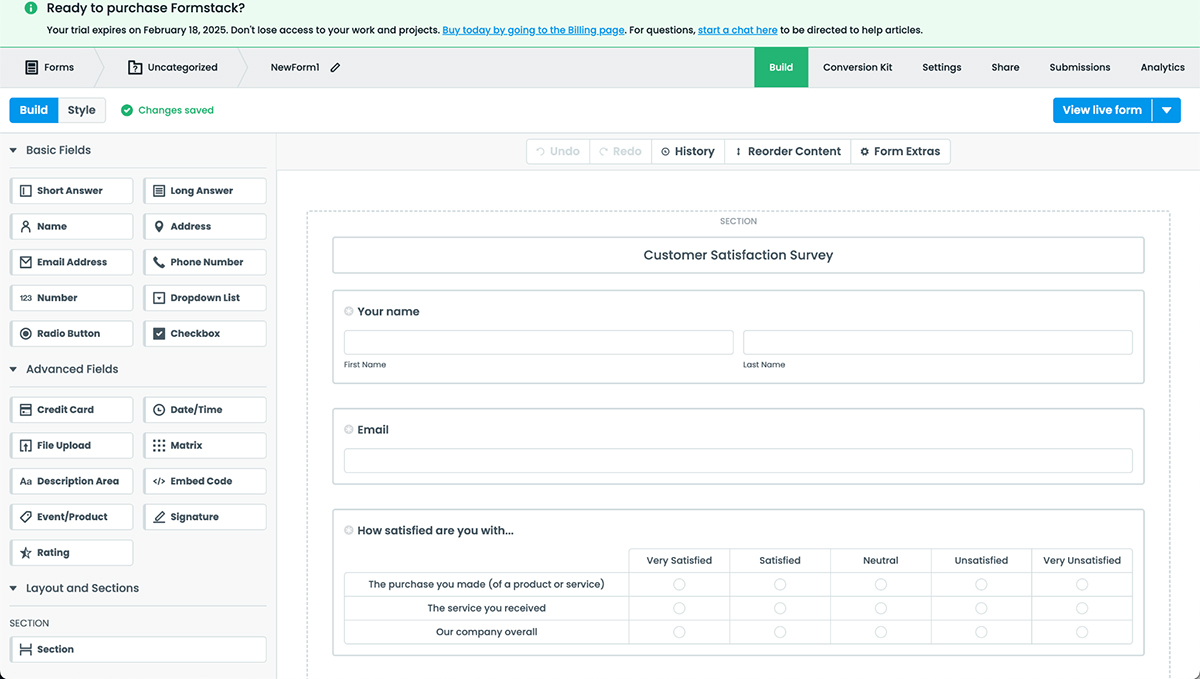1200x679 pixels.
Task: Pick the Date/Time field
Action: click(x=205, y=410)
